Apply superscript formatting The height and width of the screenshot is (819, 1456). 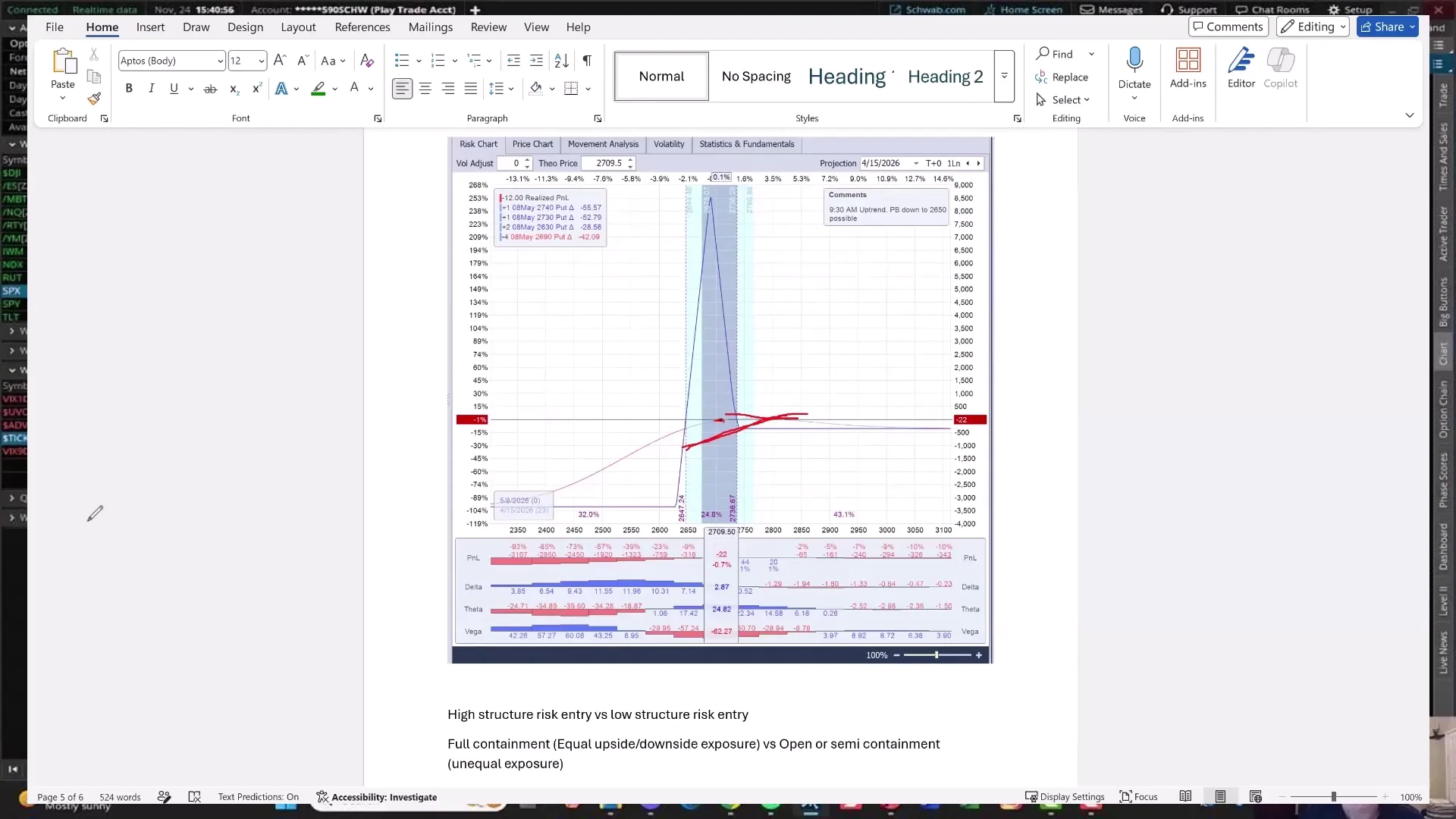click(x=257, y=89)
